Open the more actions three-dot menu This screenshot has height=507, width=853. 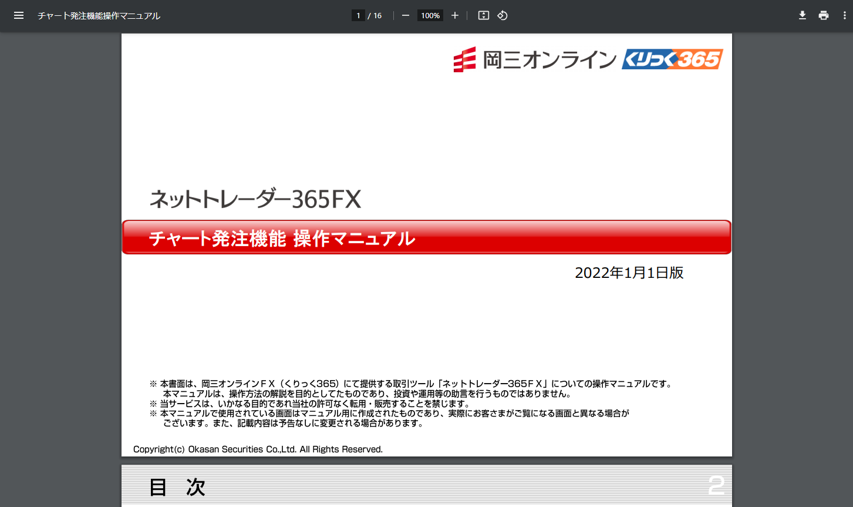click(x=844, y=16)
